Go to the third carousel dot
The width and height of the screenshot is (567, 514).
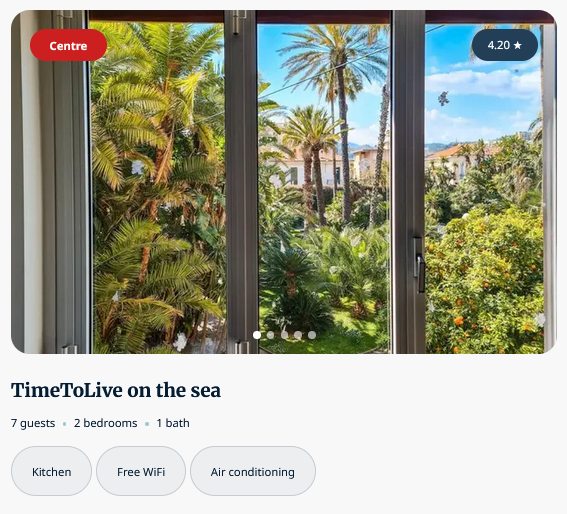pos(284,335)
